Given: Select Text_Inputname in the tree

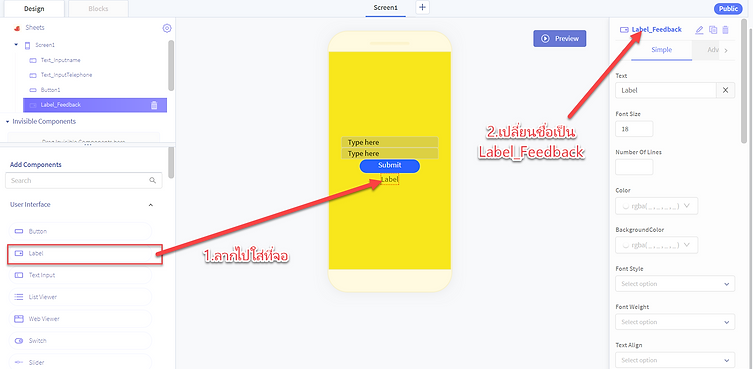Looking at the screenshot, I should click(61, 61).
